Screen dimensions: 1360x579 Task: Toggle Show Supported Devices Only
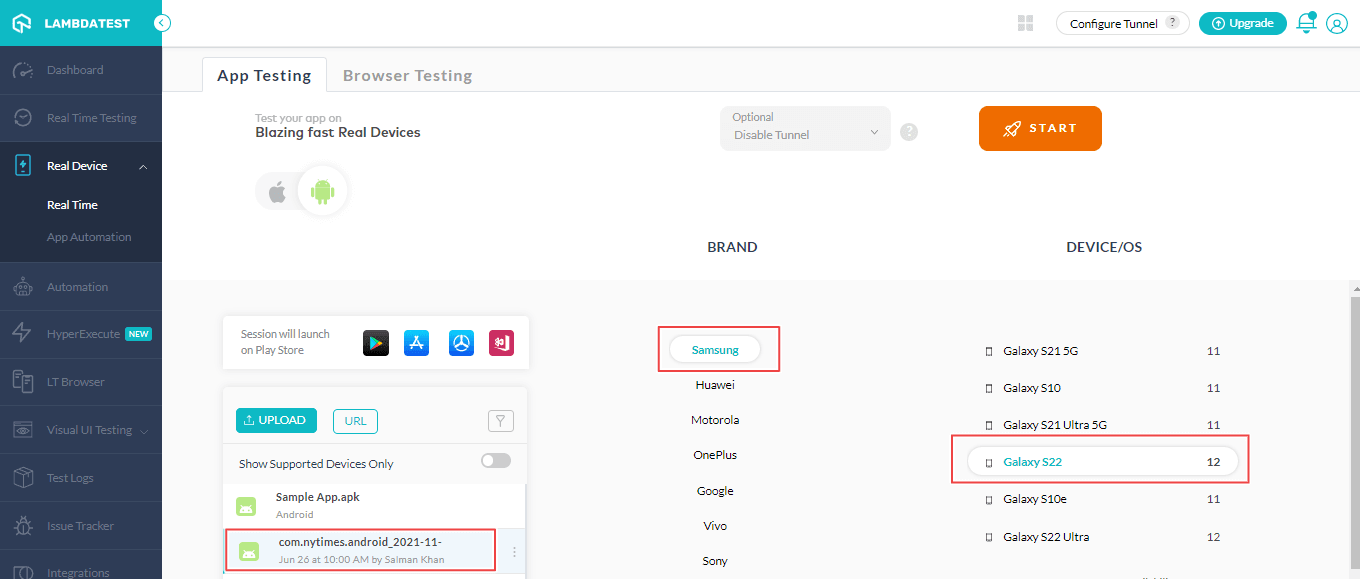495,459
